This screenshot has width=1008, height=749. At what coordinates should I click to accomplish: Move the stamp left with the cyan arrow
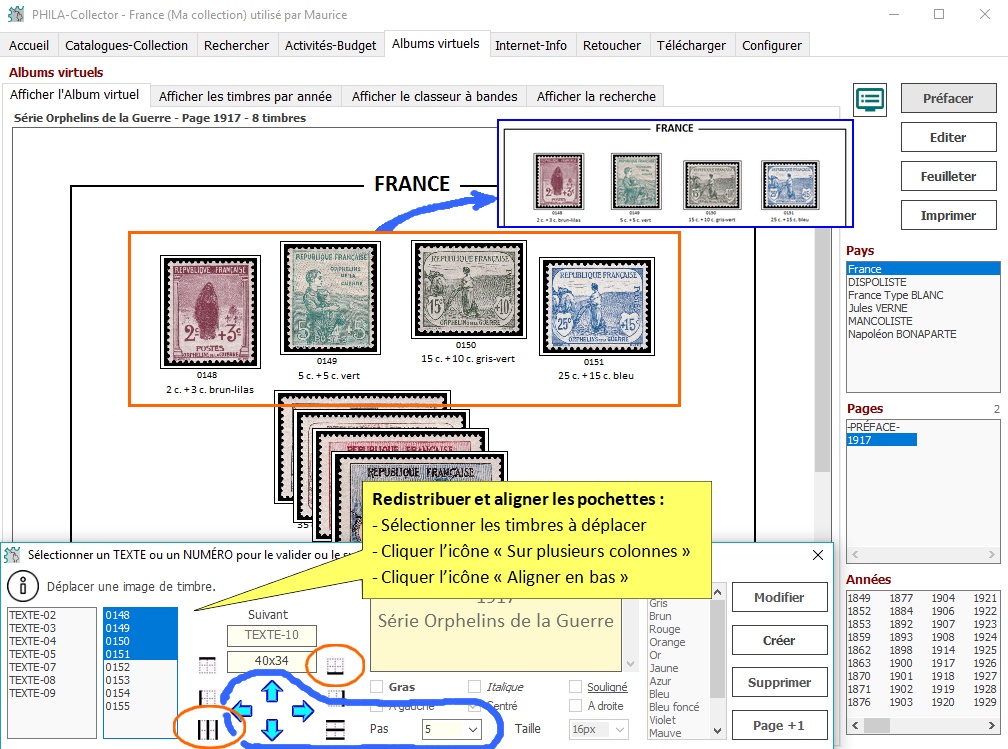click(x=242, y=710)
